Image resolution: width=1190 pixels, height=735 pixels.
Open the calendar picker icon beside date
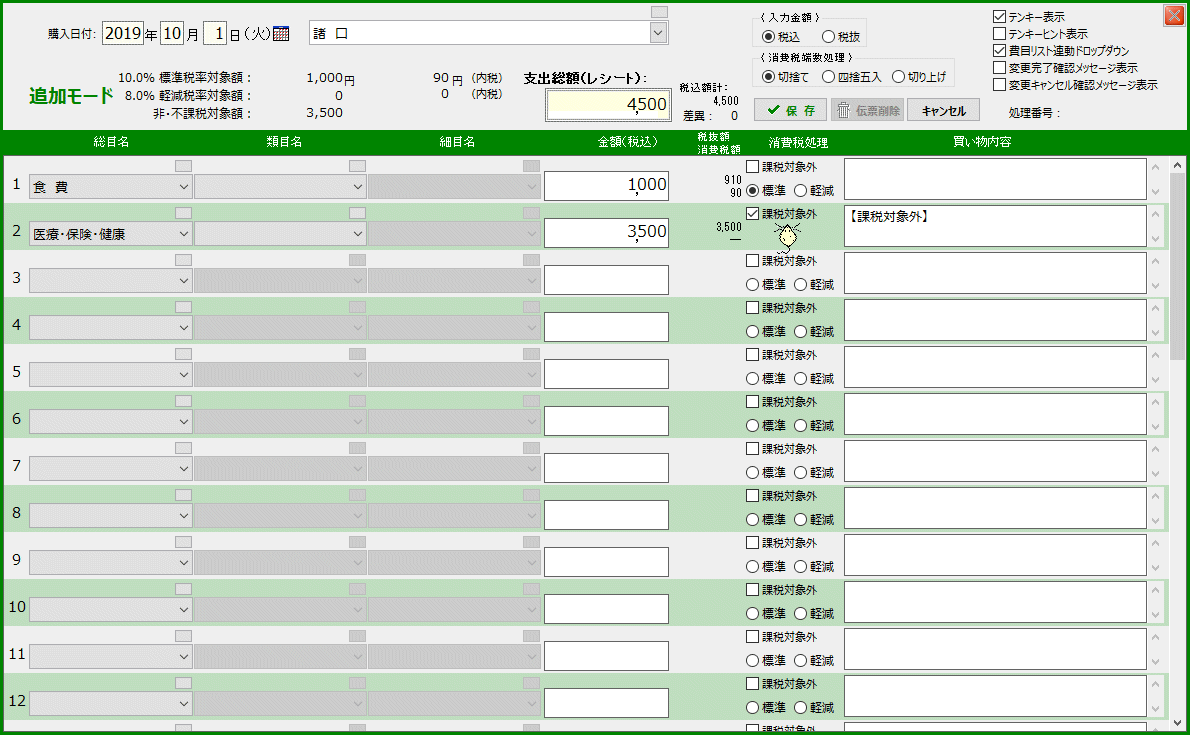tap(281, 33)
